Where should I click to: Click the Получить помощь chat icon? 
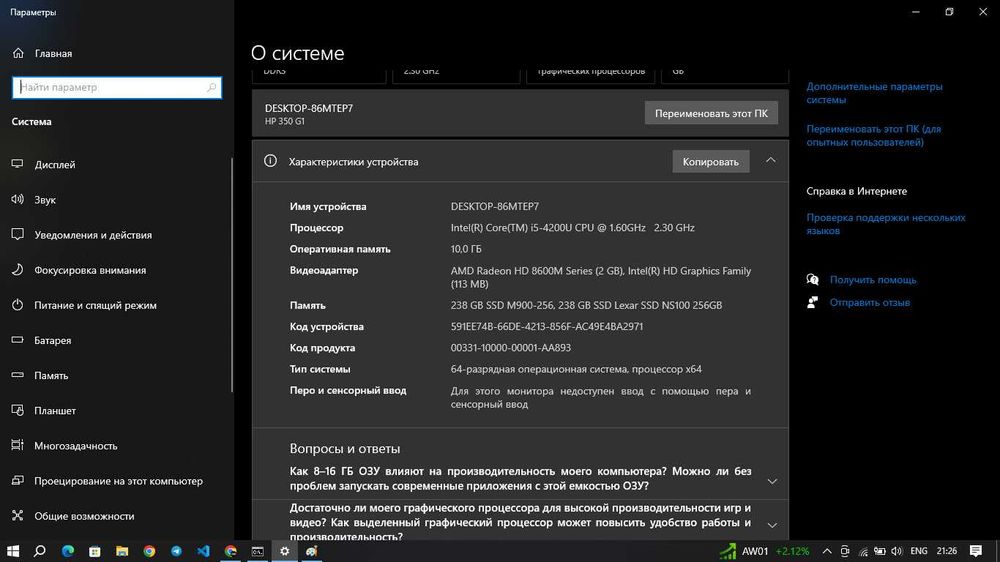pyautogui.click(x=812, y=279)
